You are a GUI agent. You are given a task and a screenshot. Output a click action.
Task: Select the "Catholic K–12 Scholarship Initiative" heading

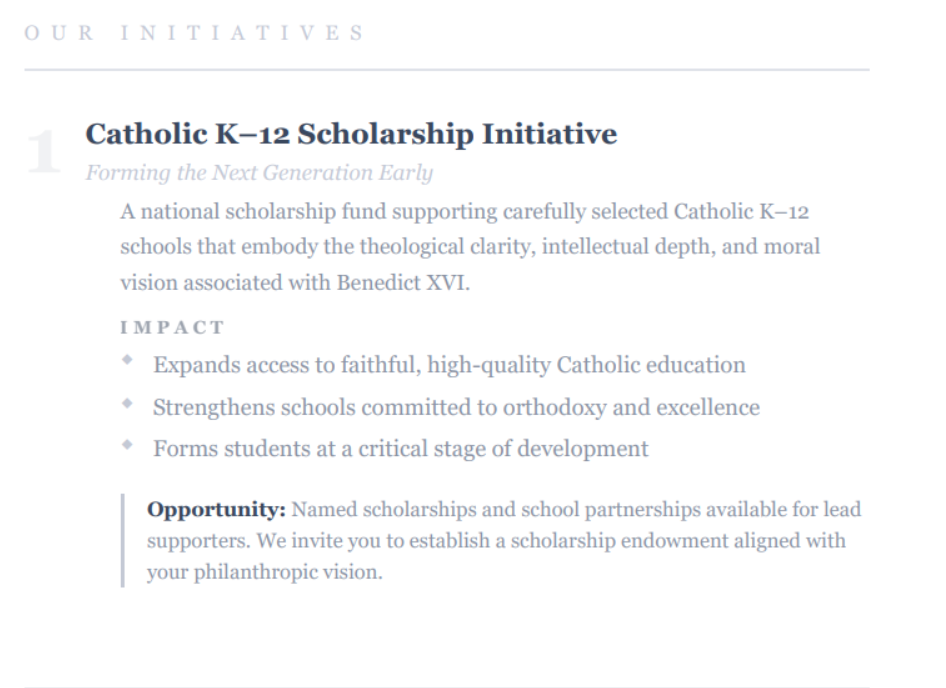[351, 134]
